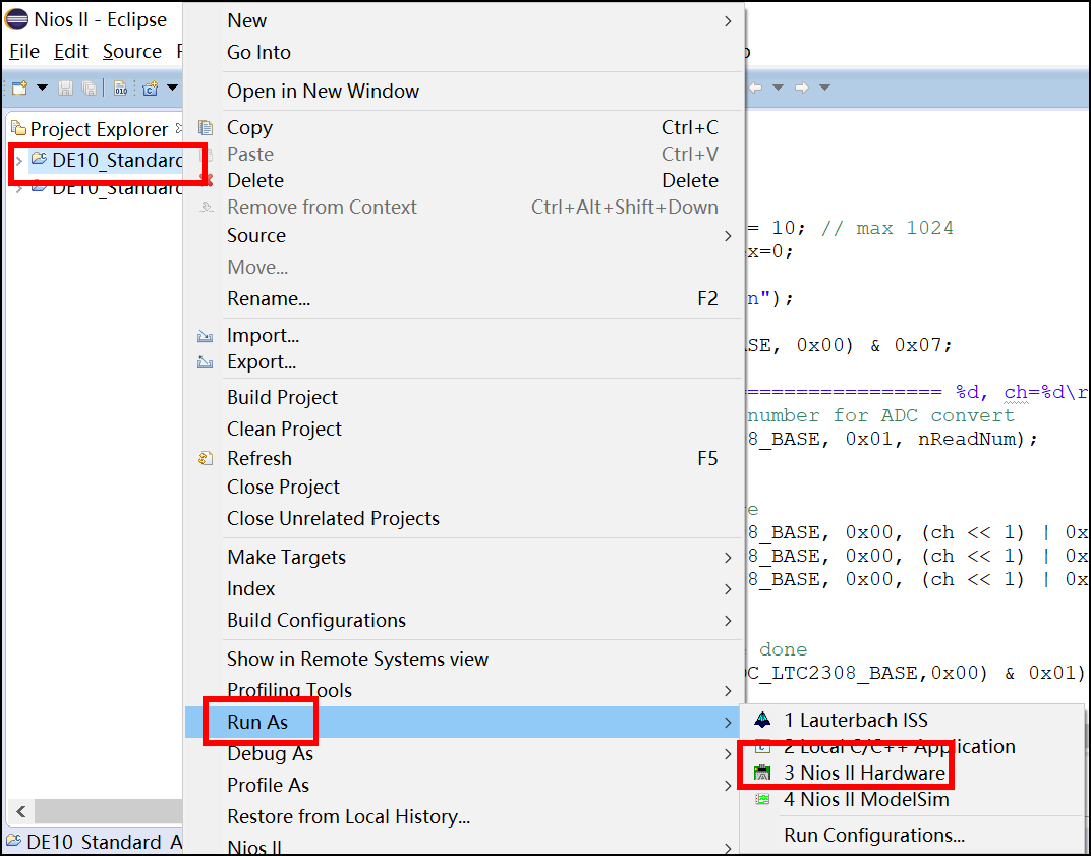Choose Open in New Window

click(464, 91)
